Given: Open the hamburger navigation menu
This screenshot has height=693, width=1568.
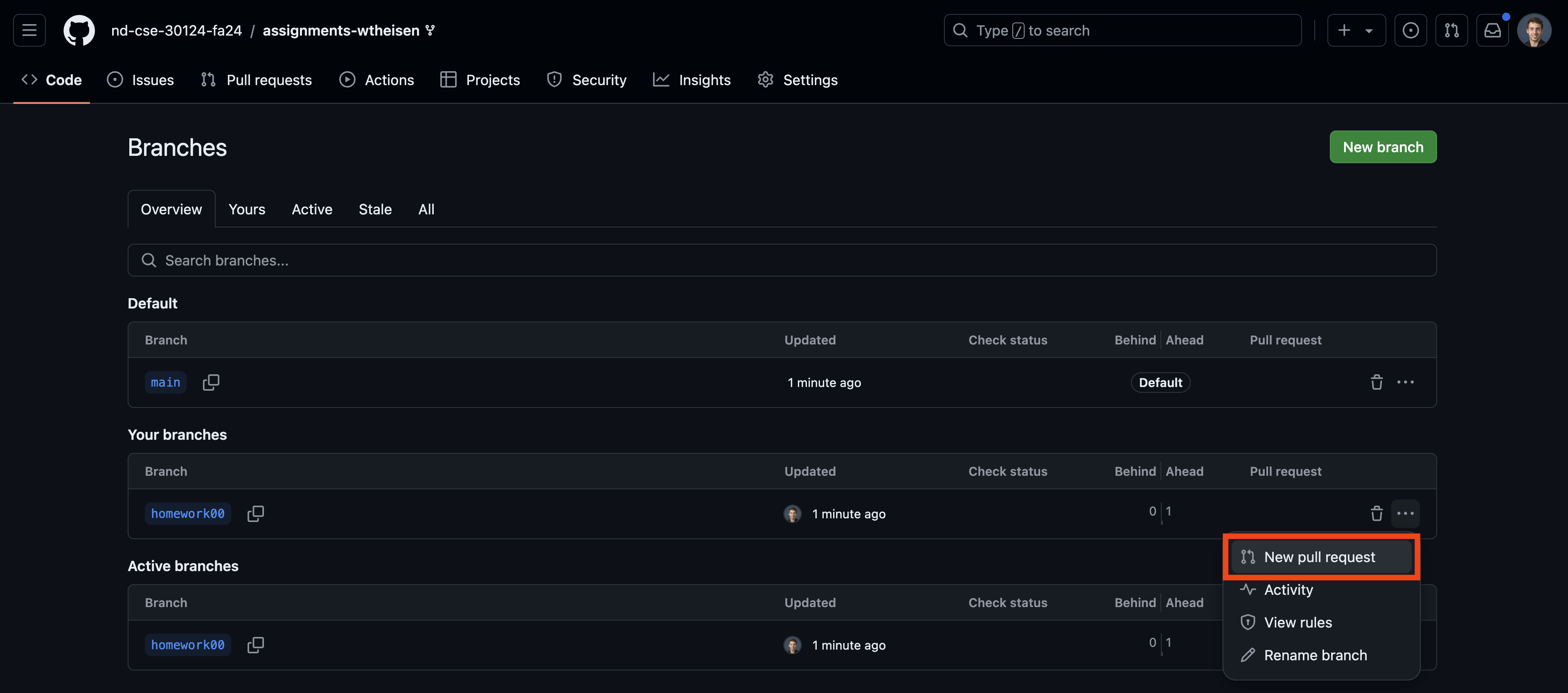Looking at the screenshot, I should [x=29, y=30].
